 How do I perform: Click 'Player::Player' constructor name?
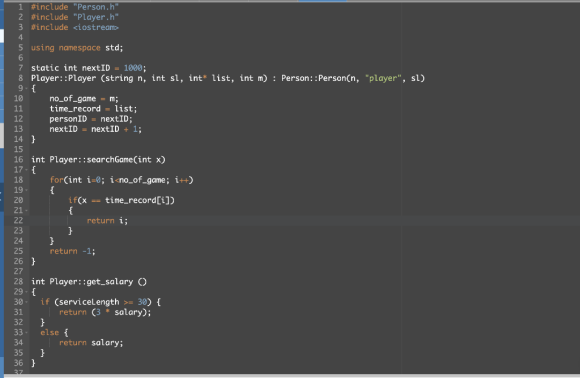coord(64,78)
